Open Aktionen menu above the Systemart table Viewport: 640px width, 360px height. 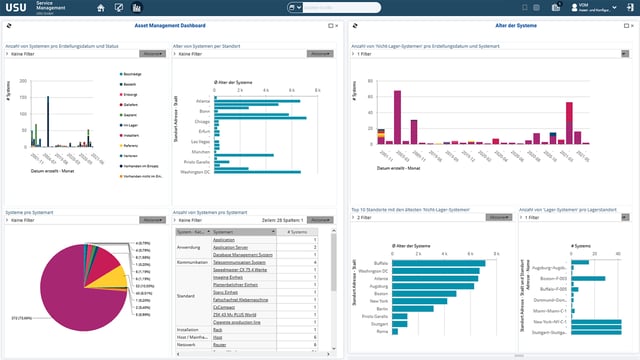click(320, 220)
